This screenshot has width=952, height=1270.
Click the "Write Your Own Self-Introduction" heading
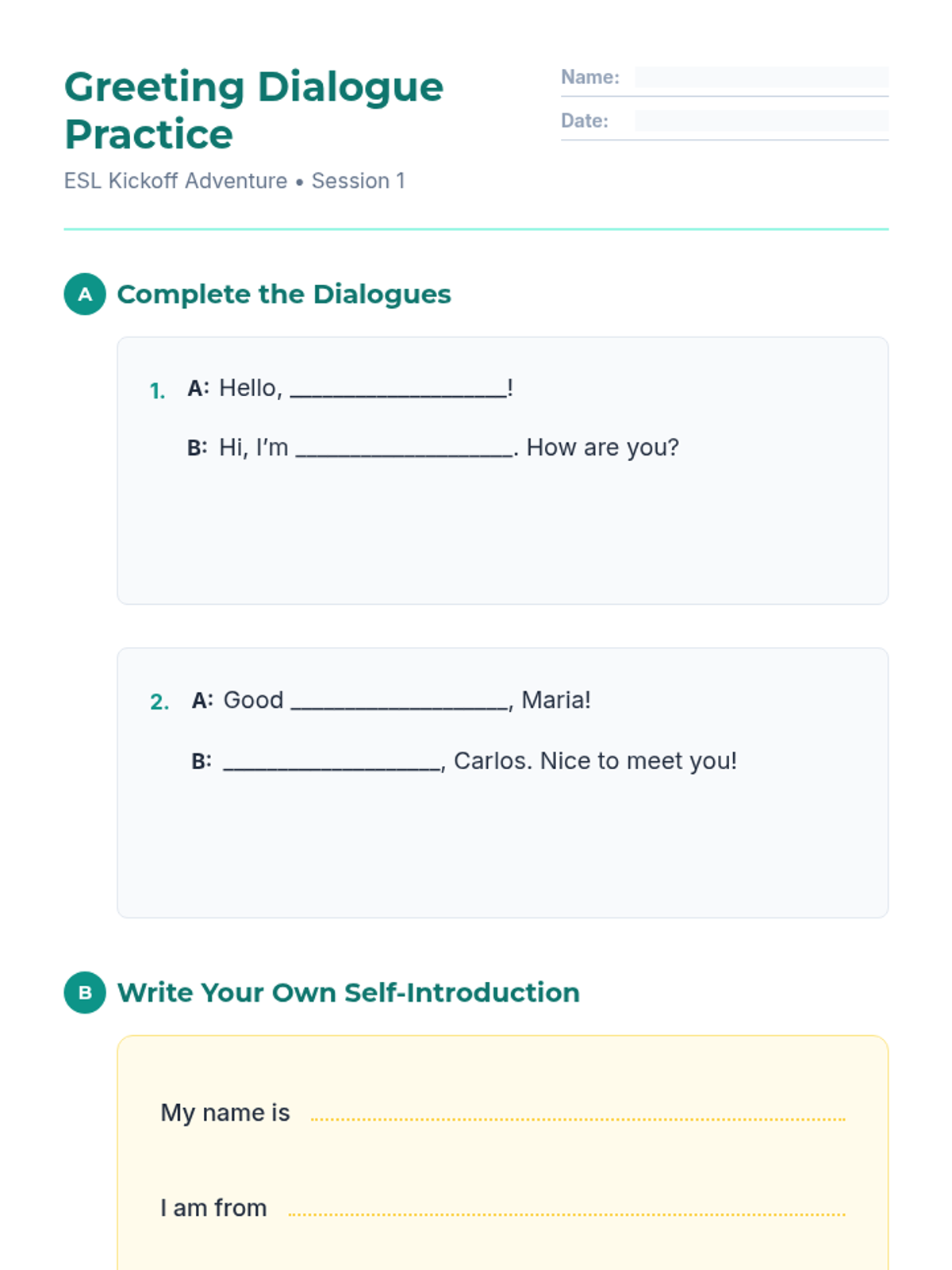tap(348, 992)
